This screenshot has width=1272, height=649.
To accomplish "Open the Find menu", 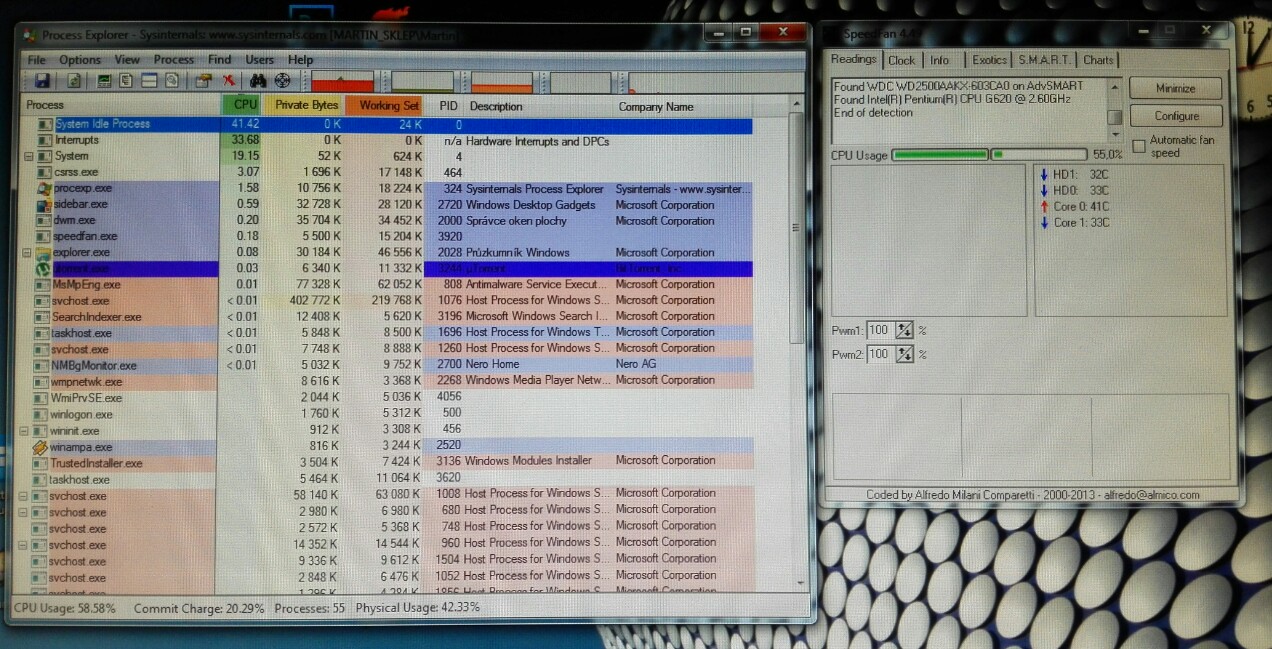I will [x=220, y=60].
